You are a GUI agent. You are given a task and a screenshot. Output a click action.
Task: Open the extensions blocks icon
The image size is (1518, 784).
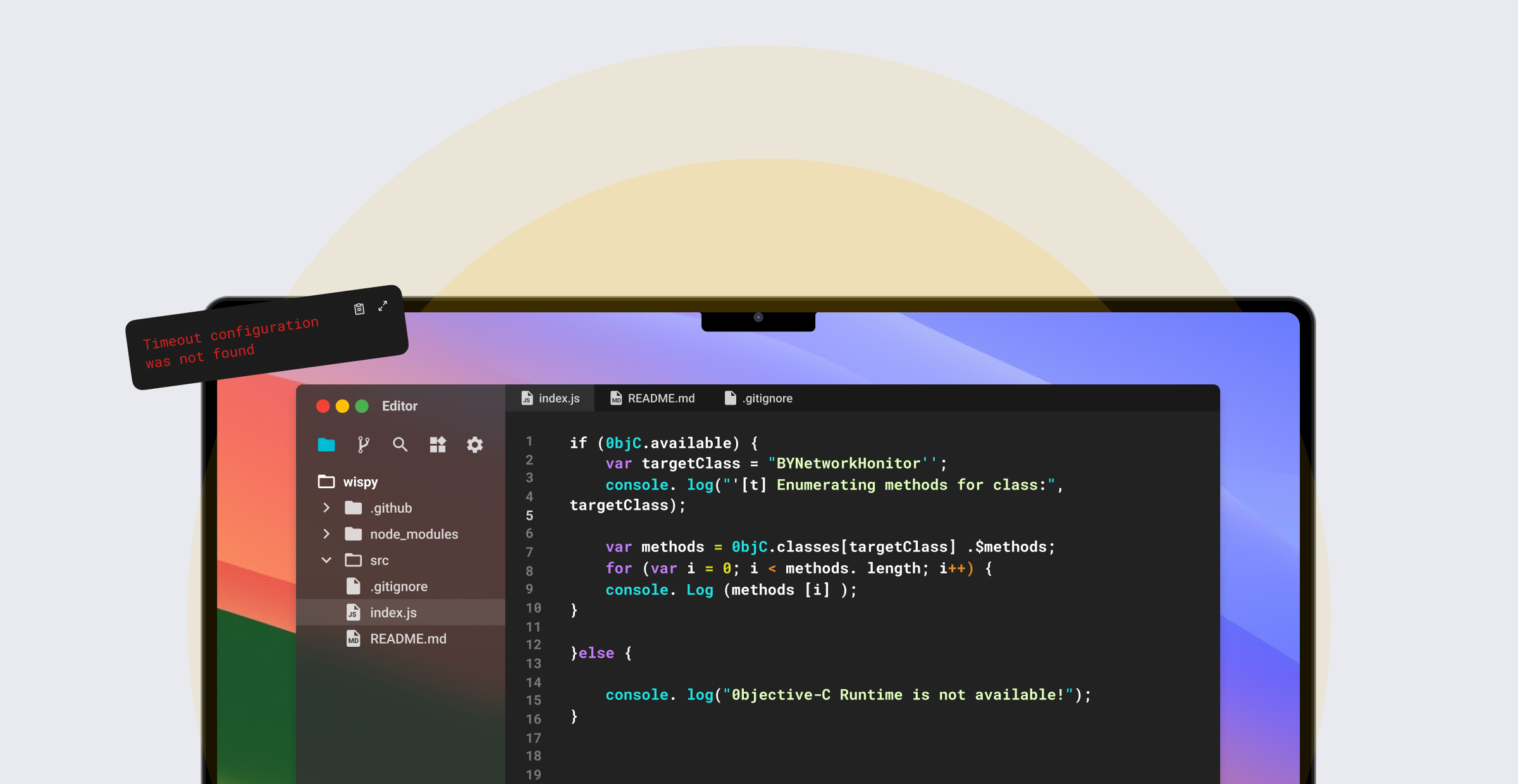438,444
